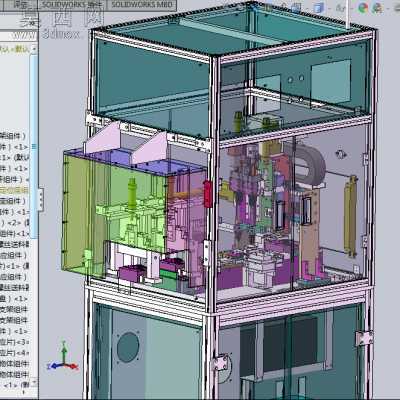Image resolution: width=400 pixels, height=400 pixels.
Task: Open the Apply Scene ball icon
Action: pyautogui.click(x=377, y=7)
